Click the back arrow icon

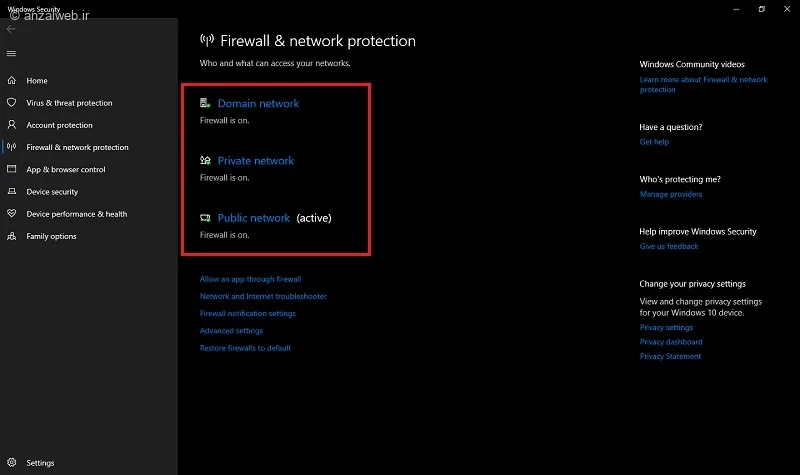11,30
